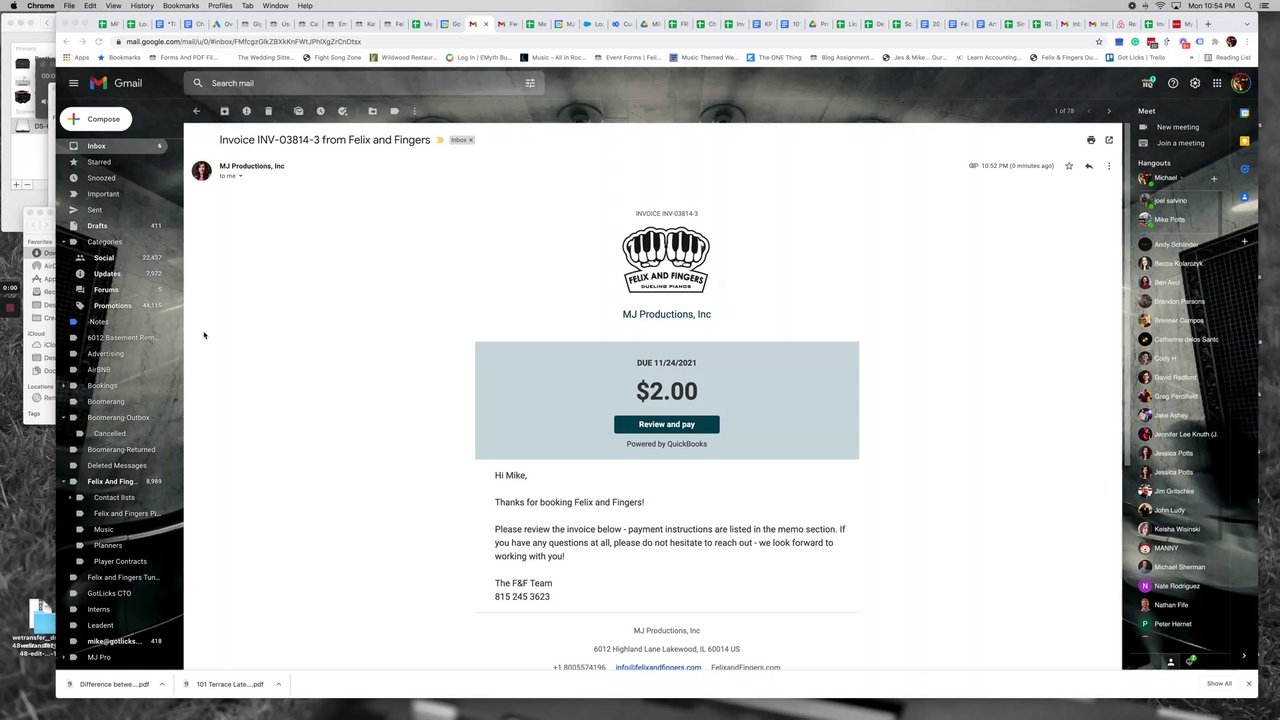Screen dimensions: 1280x720
Task: Collapse the Categories label group
Action: tap(62, 242)
